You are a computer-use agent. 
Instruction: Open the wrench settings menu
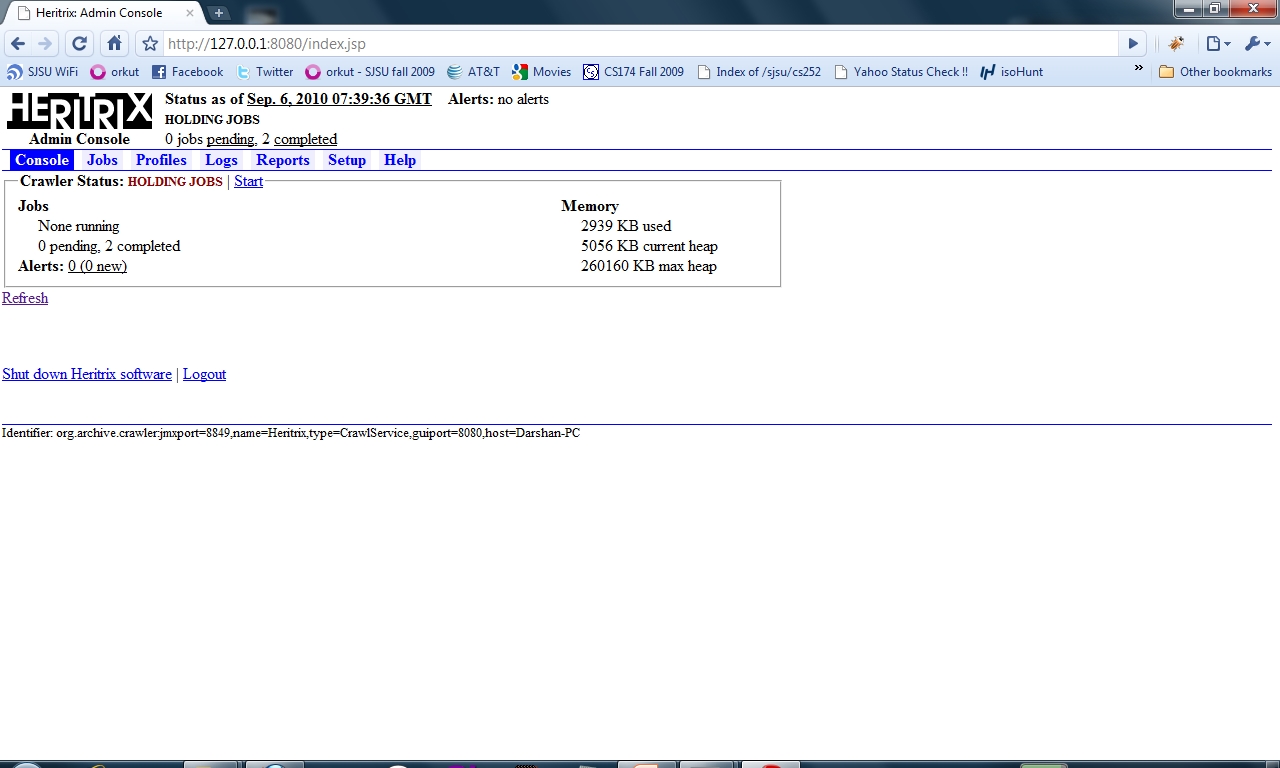[x=1257, y=44]
